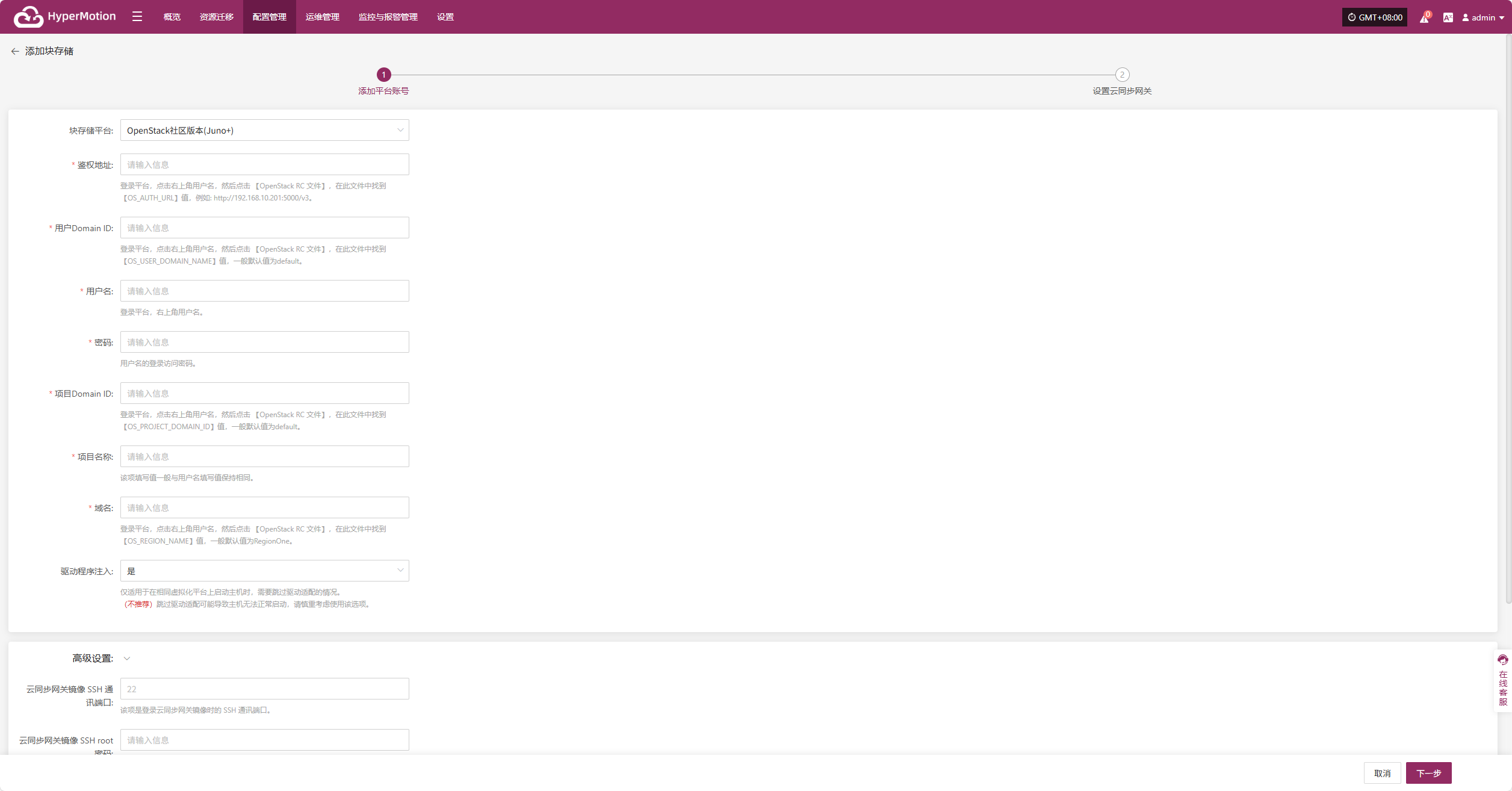
Task: Focus the 项目Domain ID input field
Action: 265,393
